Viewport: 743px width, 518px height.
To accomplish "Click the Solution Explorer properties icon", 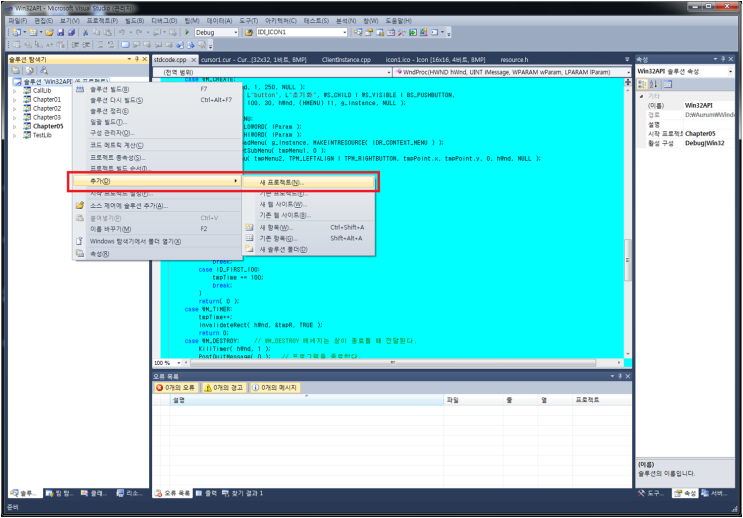I will tap(16, 70).
